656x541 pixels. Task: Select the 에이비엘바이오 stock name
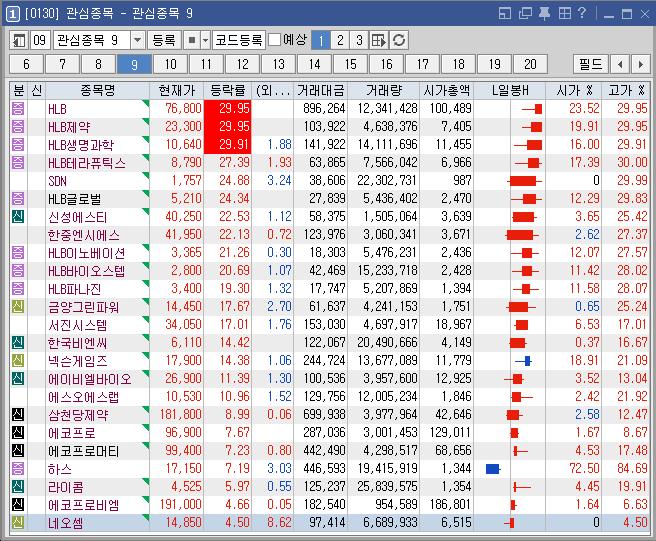[x=90, y=379]
